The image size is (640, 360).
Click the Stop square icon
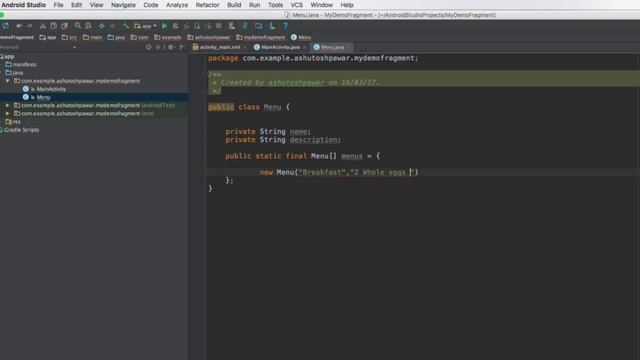(219, 26)
